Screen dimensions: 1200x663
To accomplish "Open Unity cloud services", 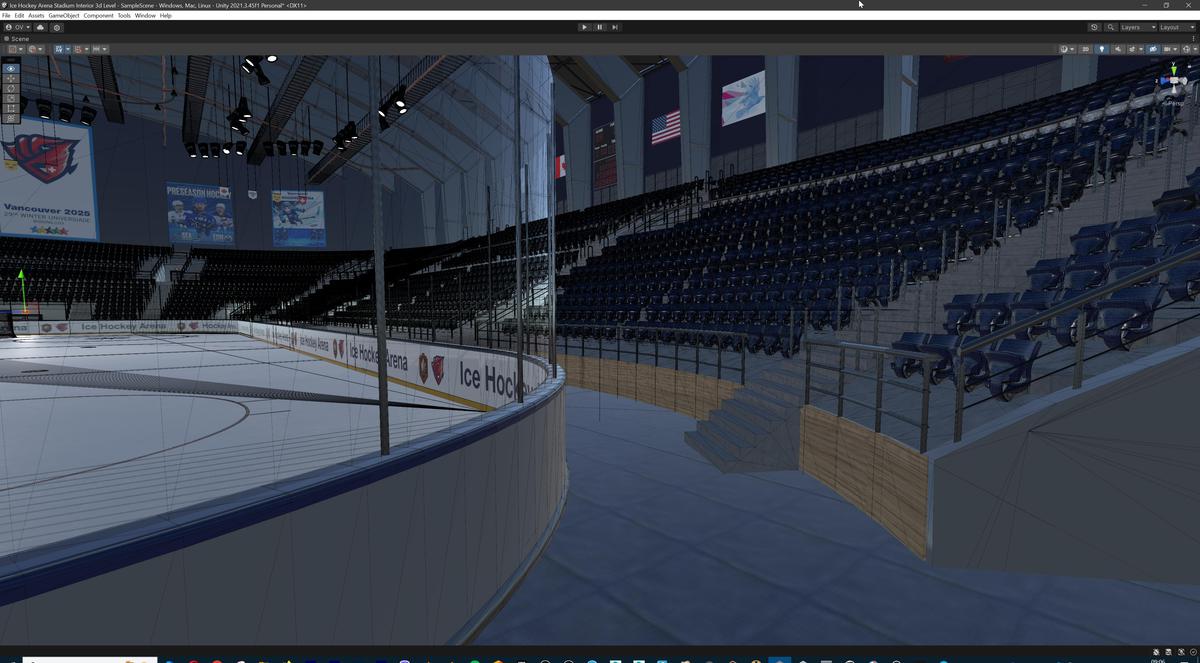I will (x=40, y=27).
